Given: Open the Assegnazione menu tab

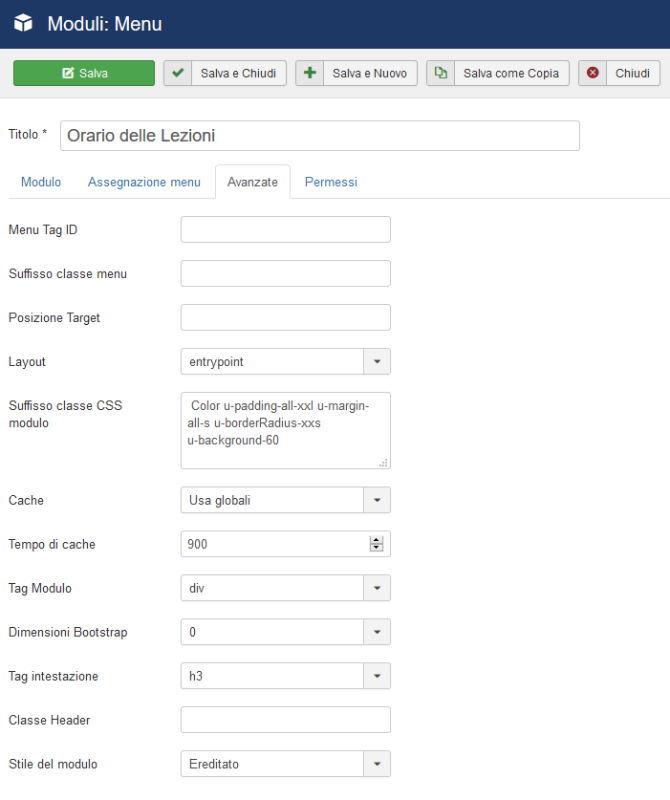Looking at the screenshot, I should pos(144,182).
